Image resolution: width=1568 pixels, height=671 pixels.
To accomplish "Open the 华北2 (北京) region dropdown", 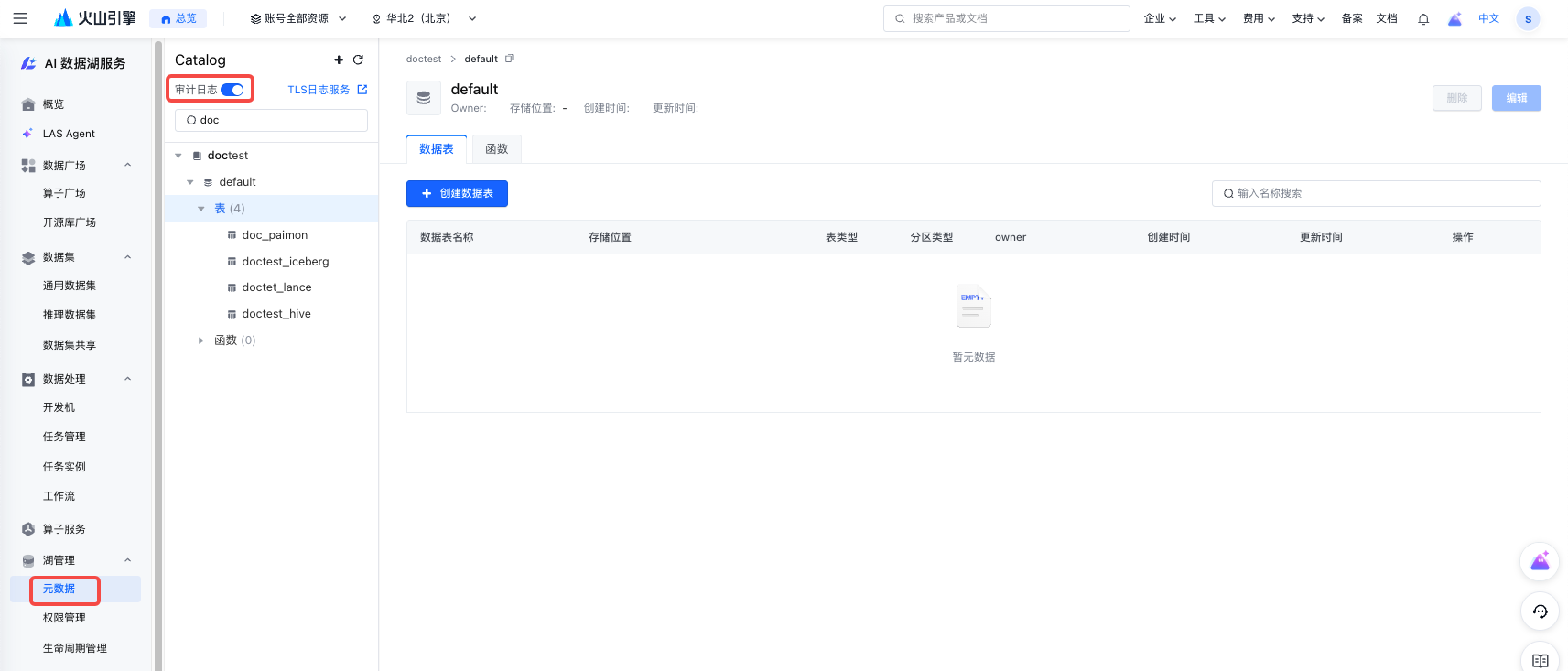I will pyautogui.click(x=424, y=18).
